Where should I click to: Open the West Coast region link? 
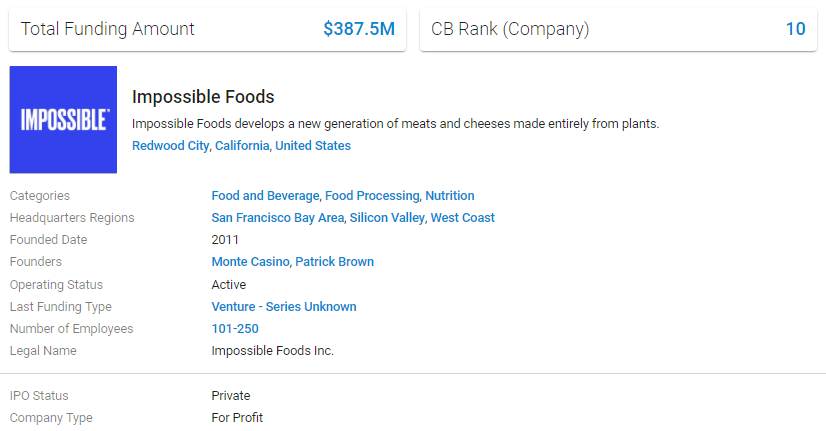tap(463, 218)
